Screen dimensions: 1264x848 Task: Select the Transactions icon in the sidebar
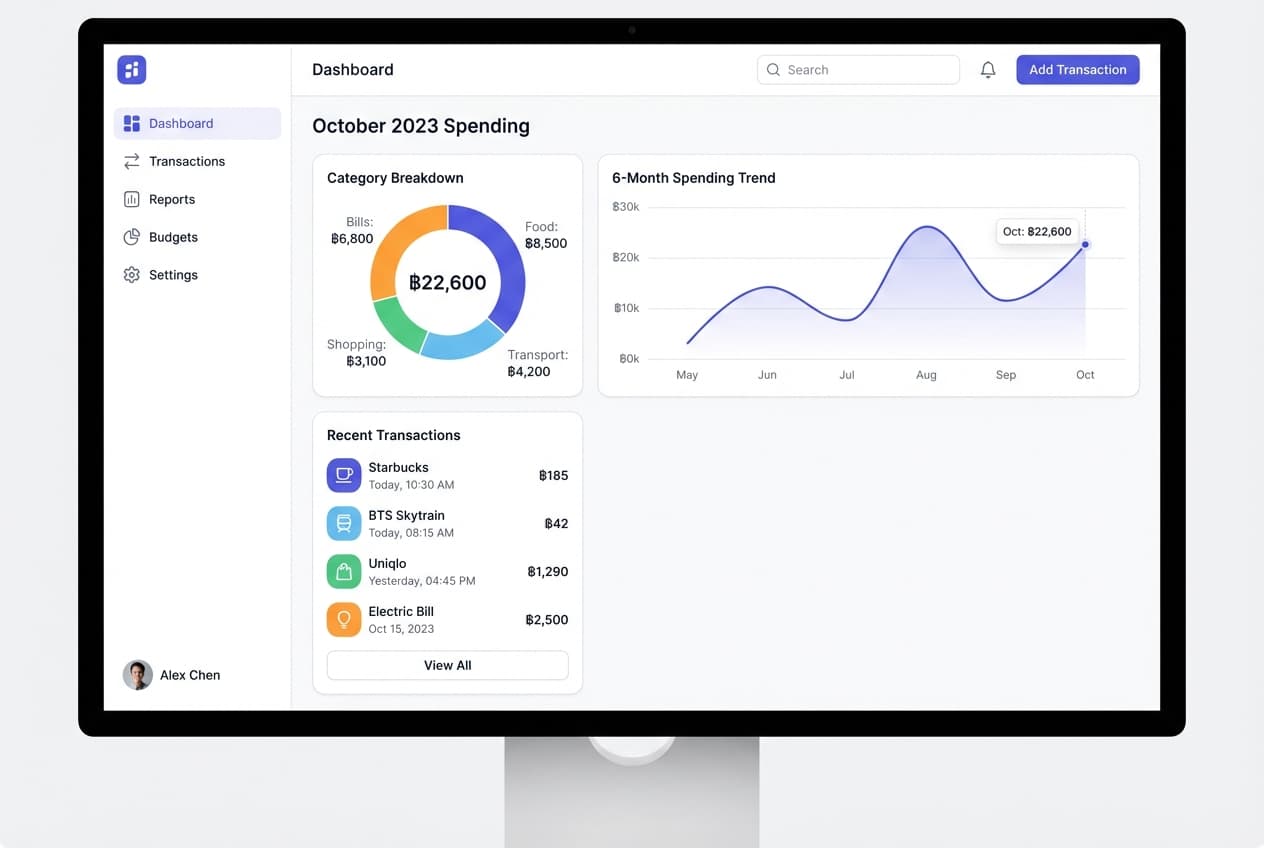click(131, 161)
